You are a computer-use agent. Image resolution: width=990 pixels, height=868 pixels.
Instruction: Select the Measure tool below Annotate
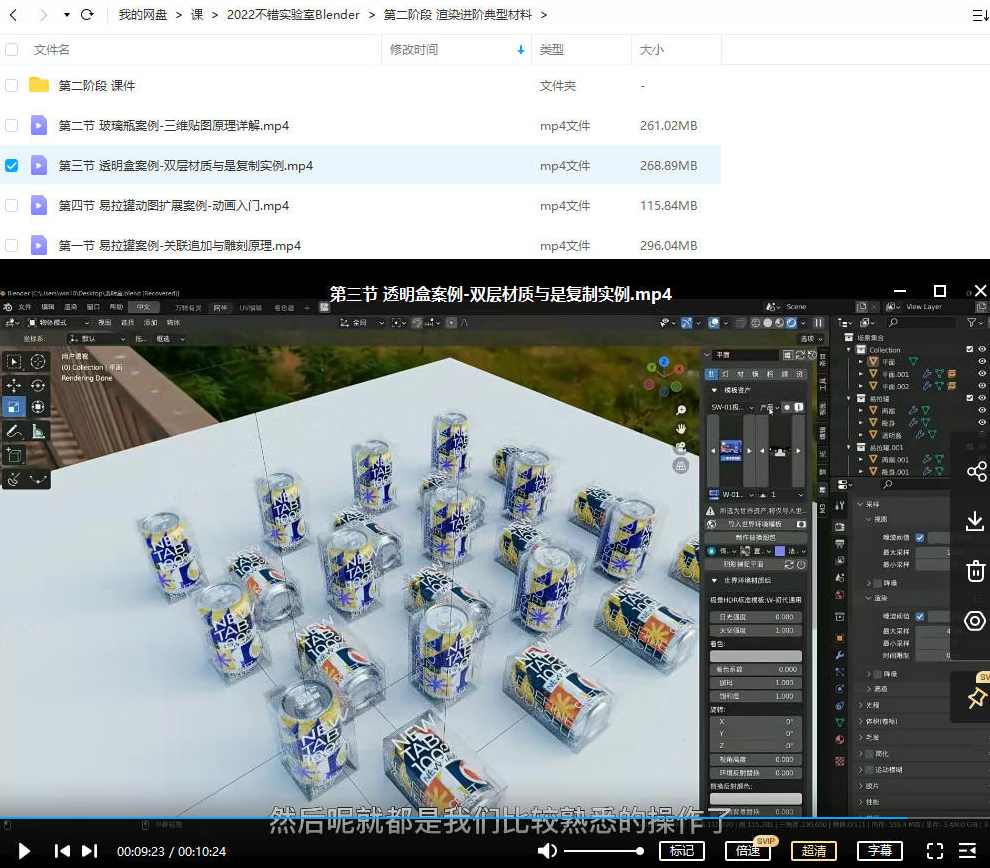[37, 432]
